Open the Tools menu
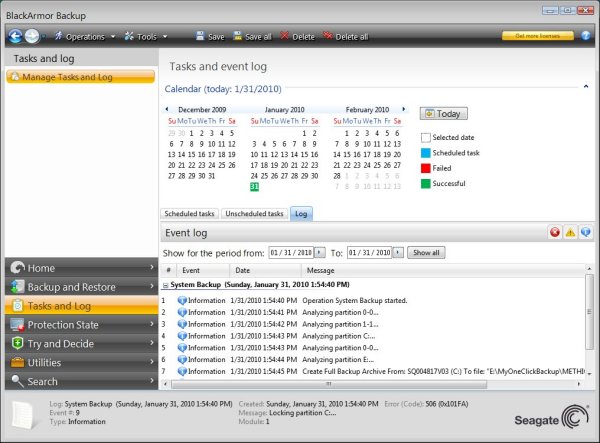The height and width of the screenshot is (443, 600). [146, 37]
